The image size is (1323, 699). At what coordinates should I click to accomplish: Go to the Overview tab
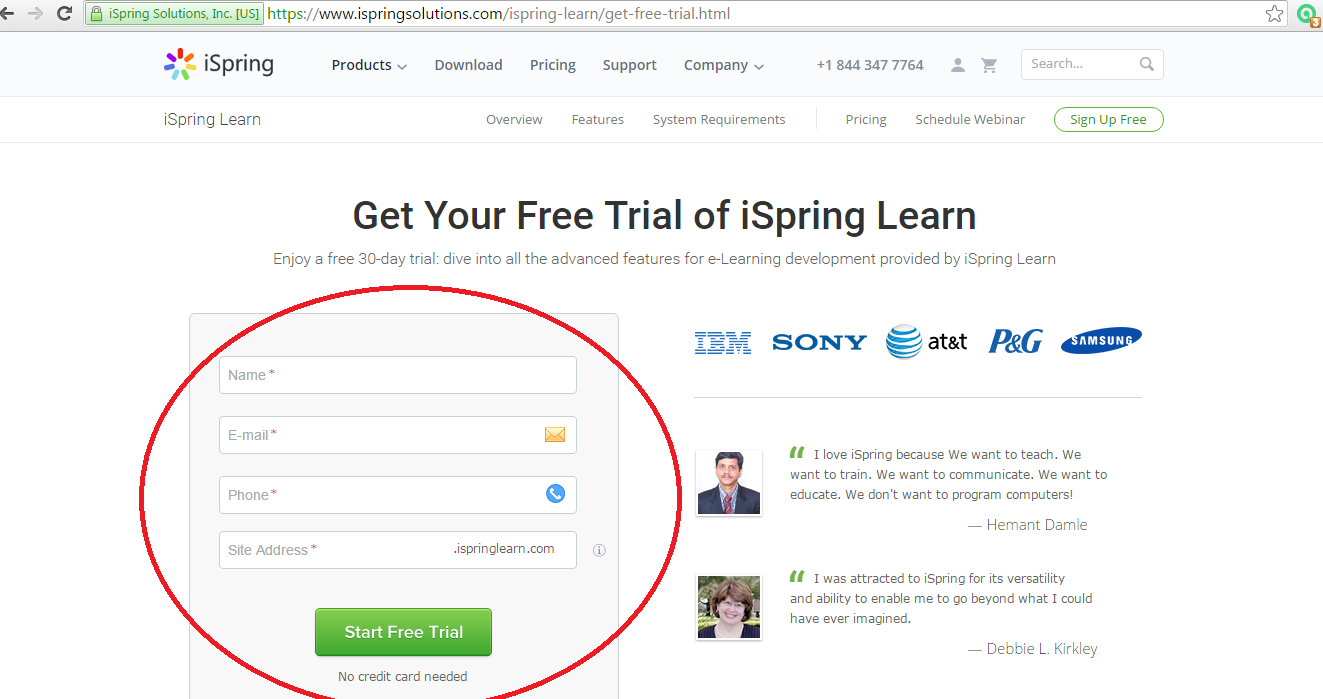pos(514,119)
